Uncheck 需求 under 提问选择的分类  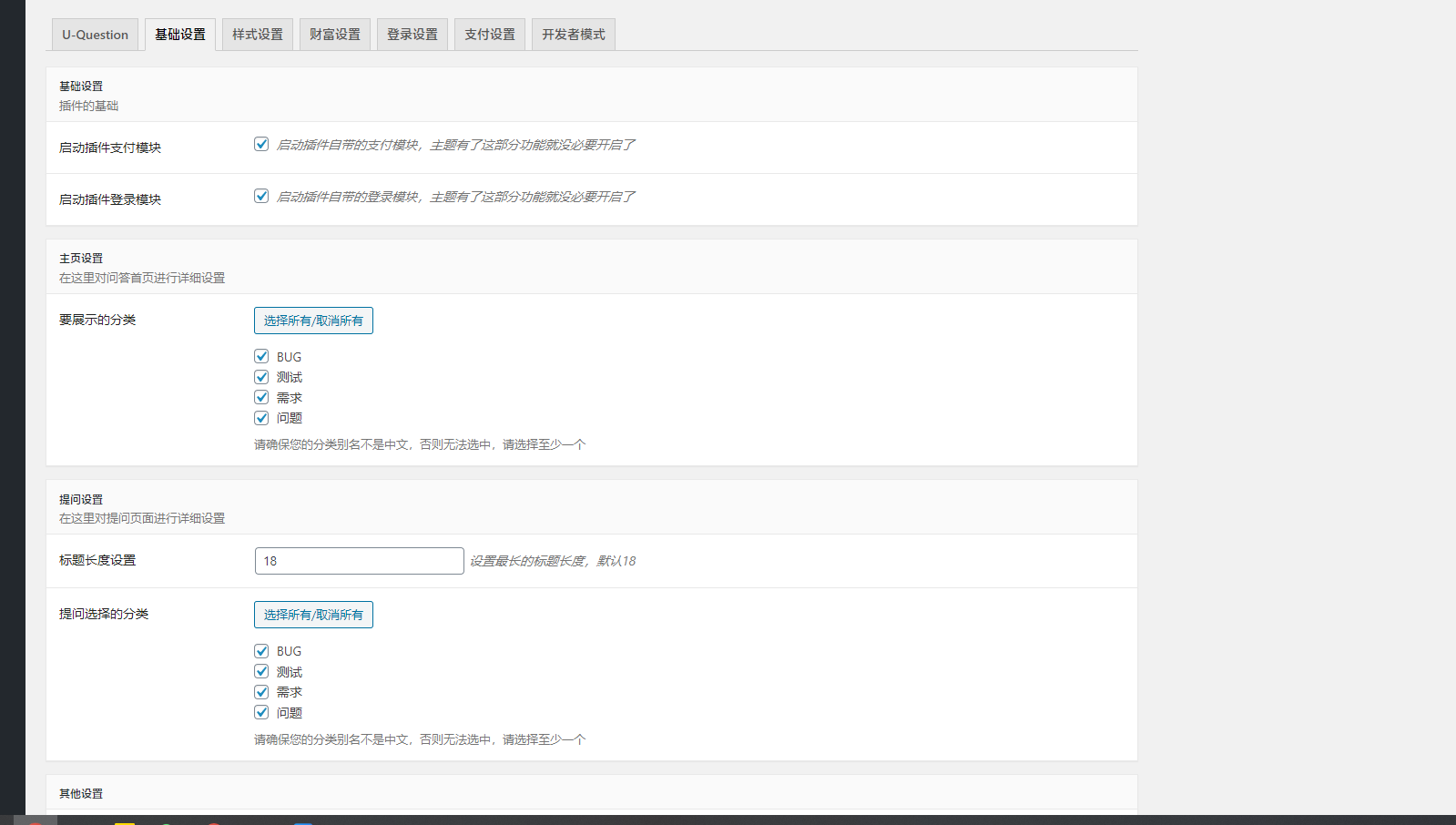pos(261,692)
